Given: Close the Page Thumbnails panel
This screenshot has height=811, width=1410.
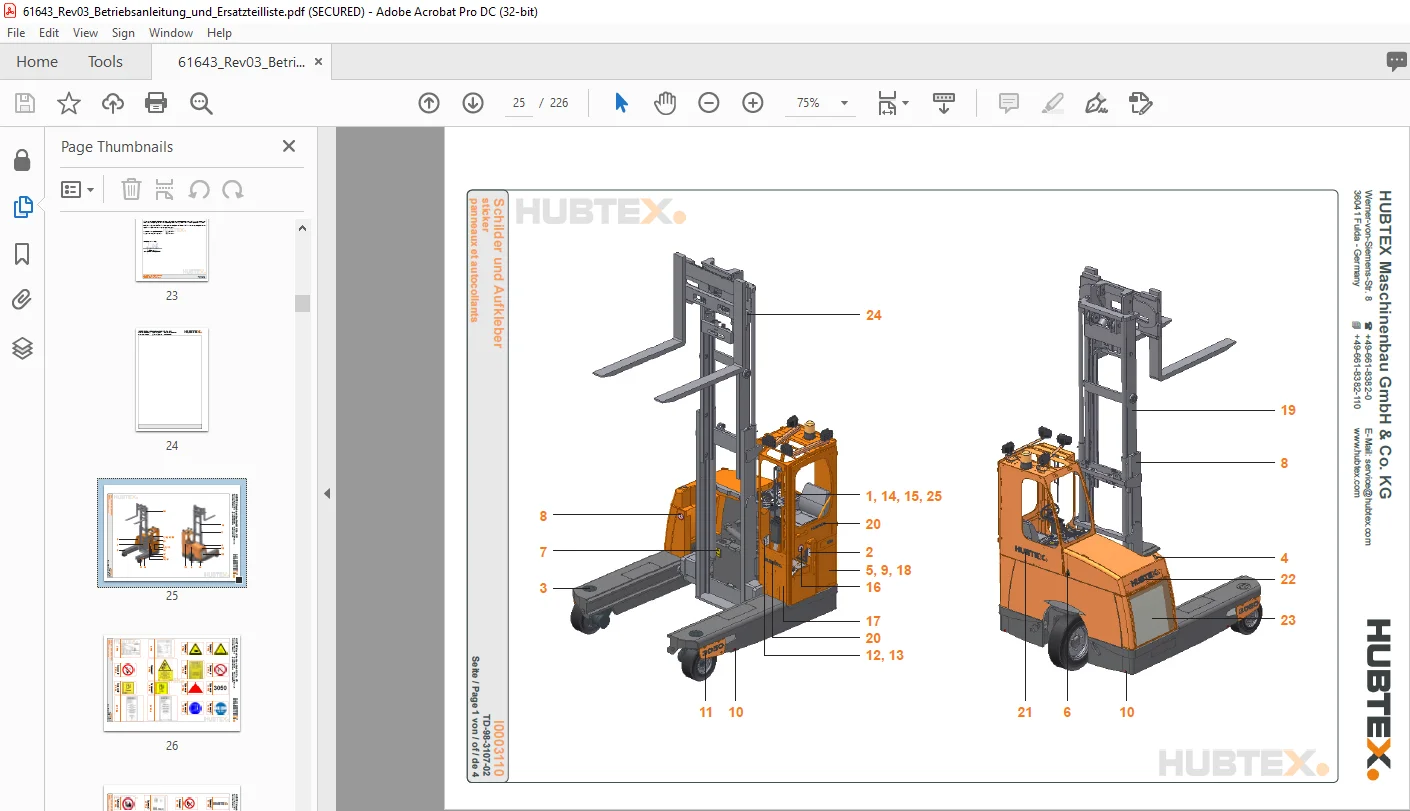Looking at the screenshot, I should 289,146.
